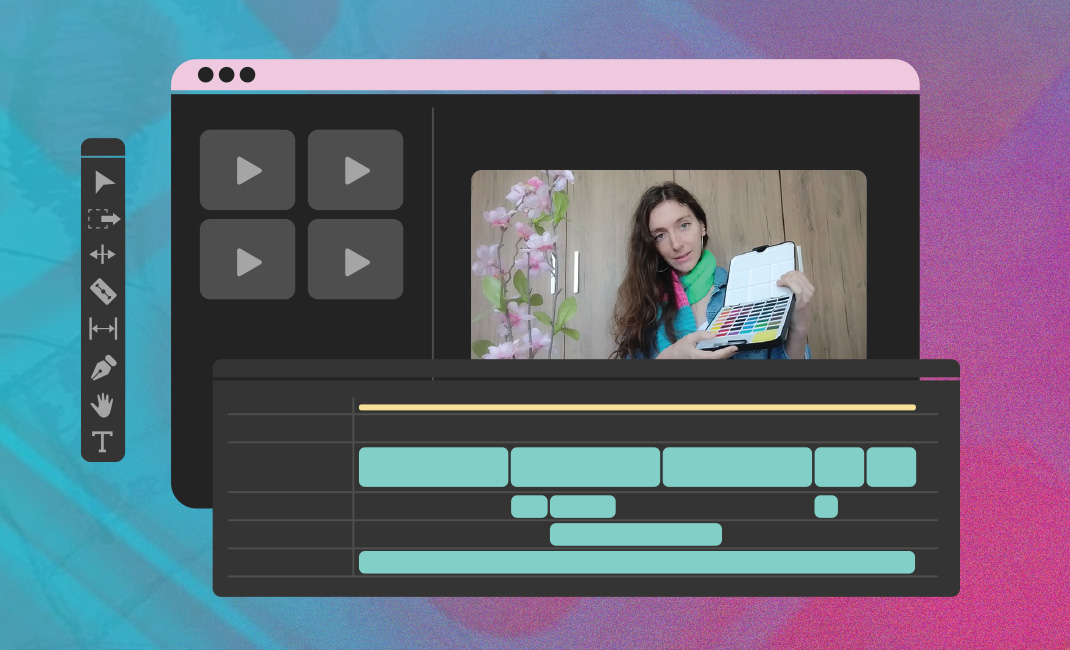Click the Type (T) text tool

(103, 441)
